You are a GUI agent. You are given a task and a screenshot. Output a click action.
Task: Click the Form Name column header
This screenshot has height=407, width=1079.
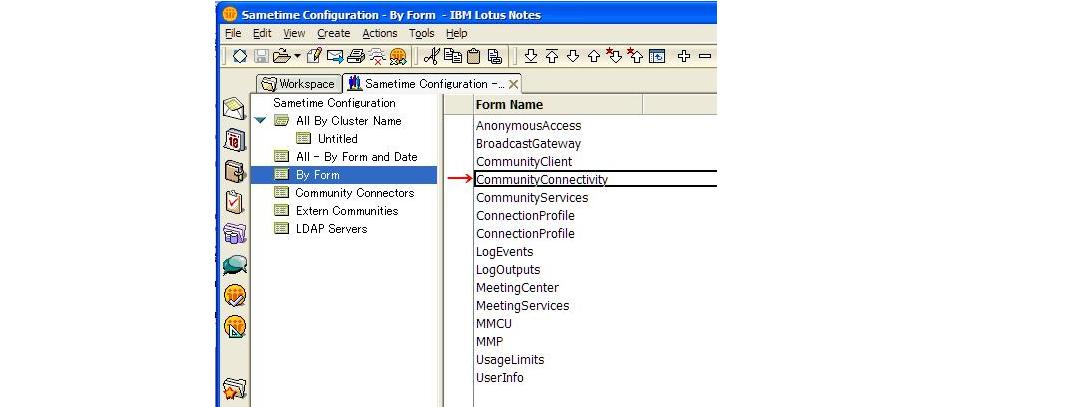(558, 105)
